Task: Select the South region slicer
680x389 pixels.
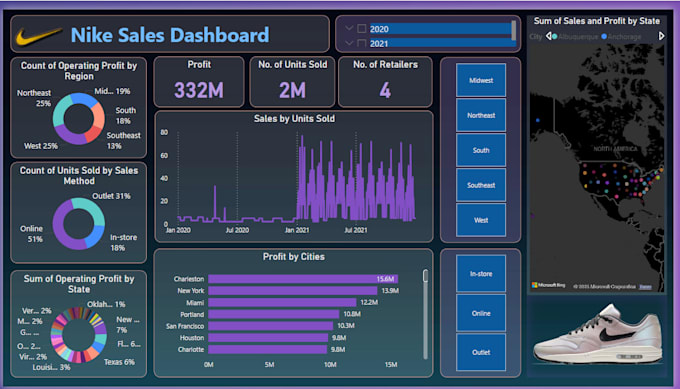Action: [x=481, y=150]
